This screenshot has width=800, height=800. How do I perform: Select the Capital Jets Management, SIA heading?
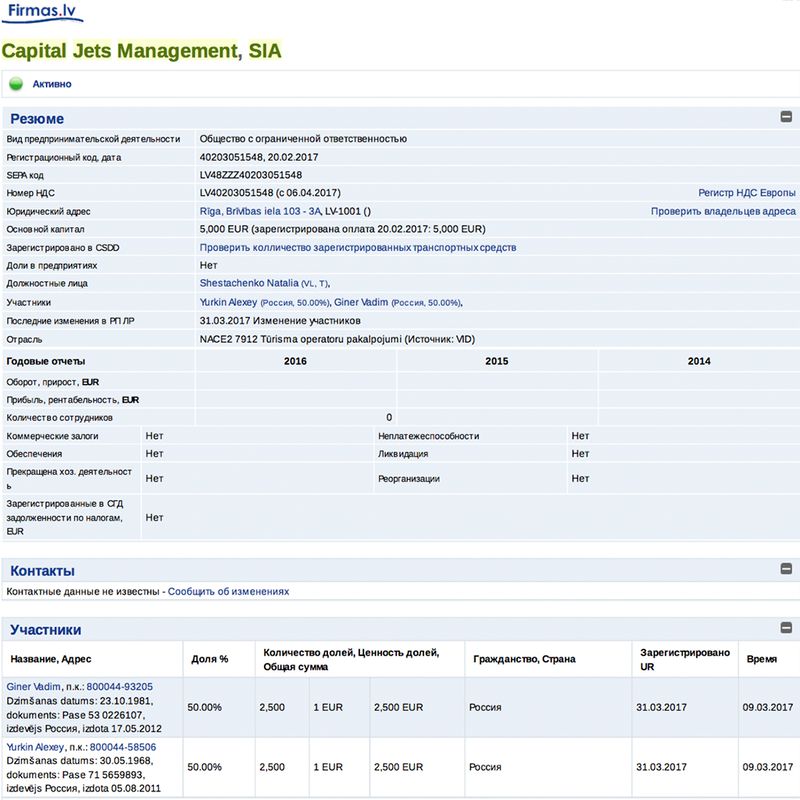click(141, 51)
